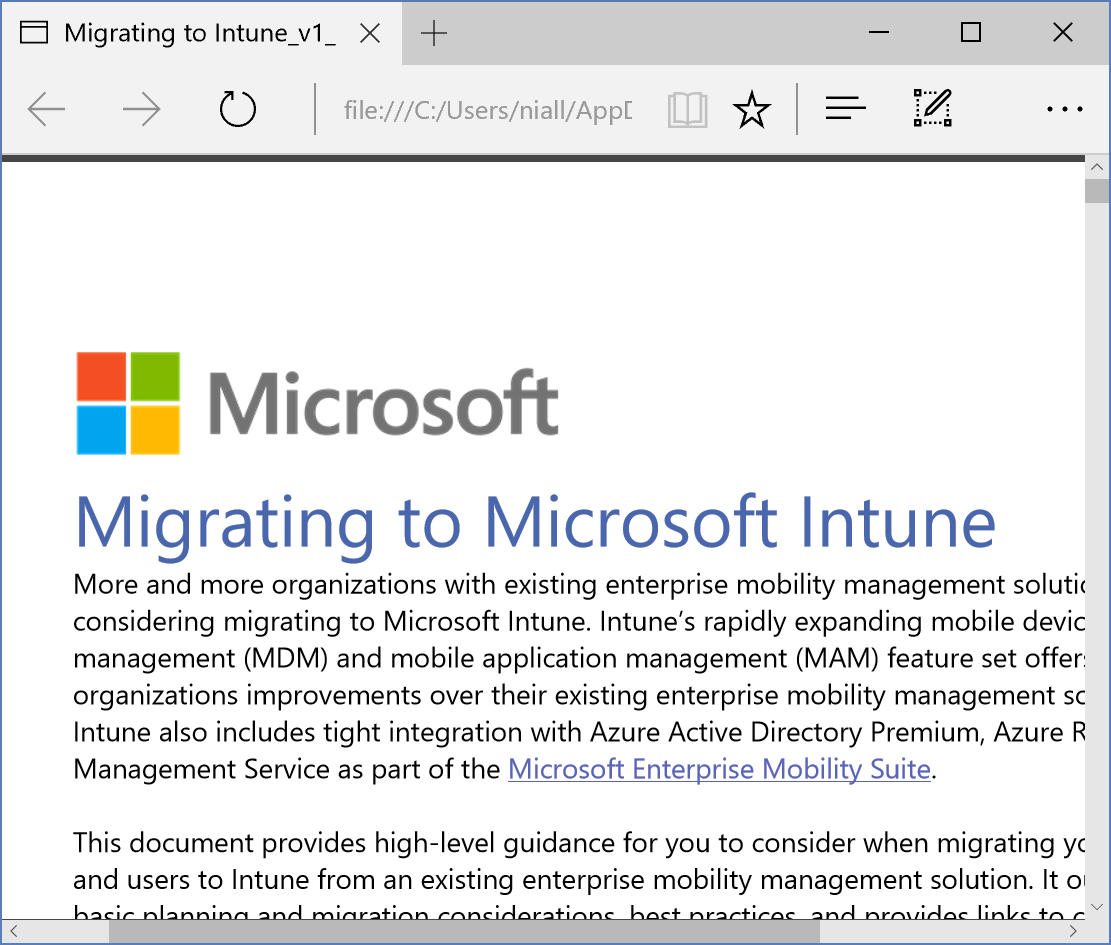
Task: Click the horizontal scrollbar right arrow
Action: pyautogui.click(x=1073, y=931)
